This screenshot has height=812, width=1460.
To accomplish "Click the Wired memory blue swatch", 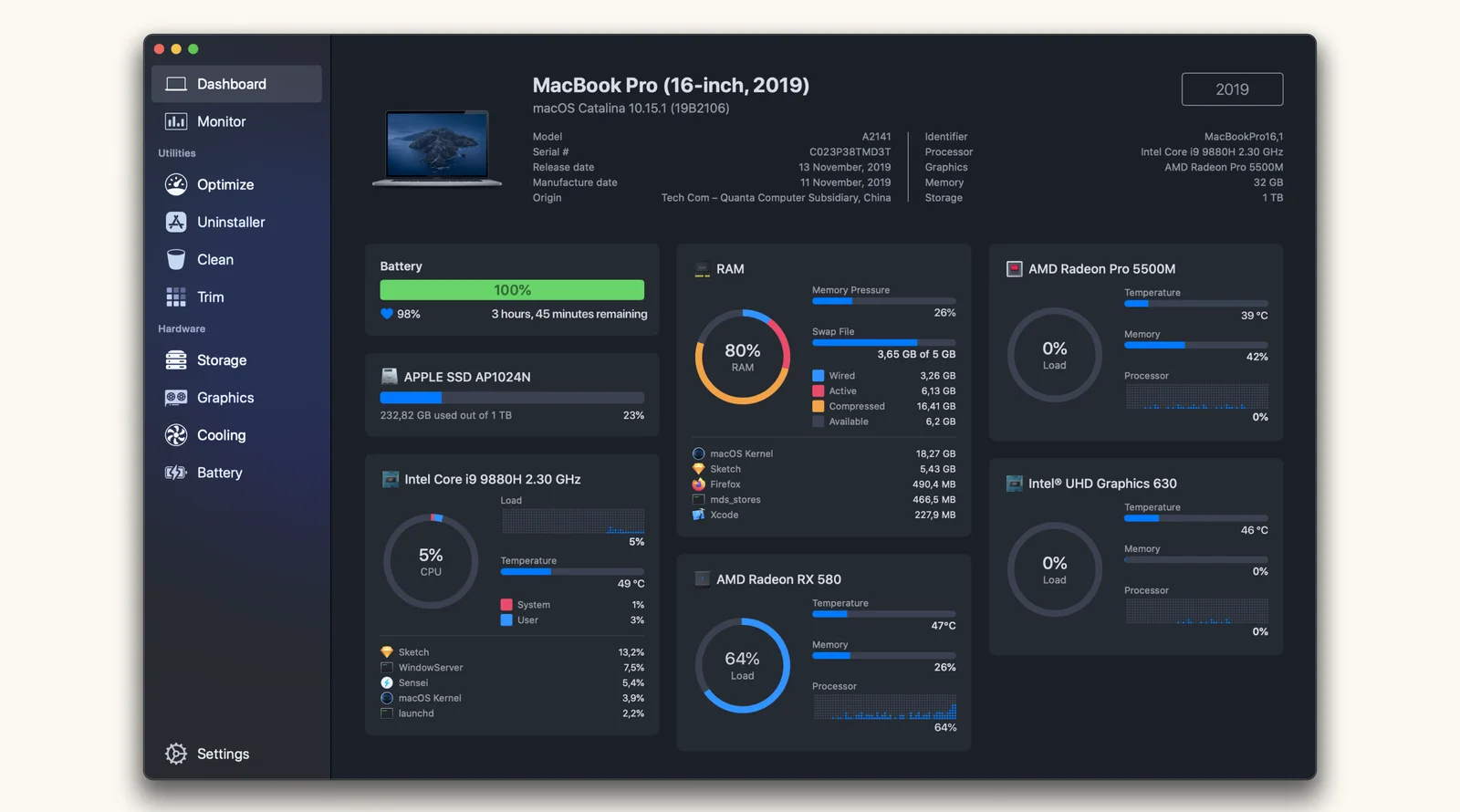I will pos(819,376).
